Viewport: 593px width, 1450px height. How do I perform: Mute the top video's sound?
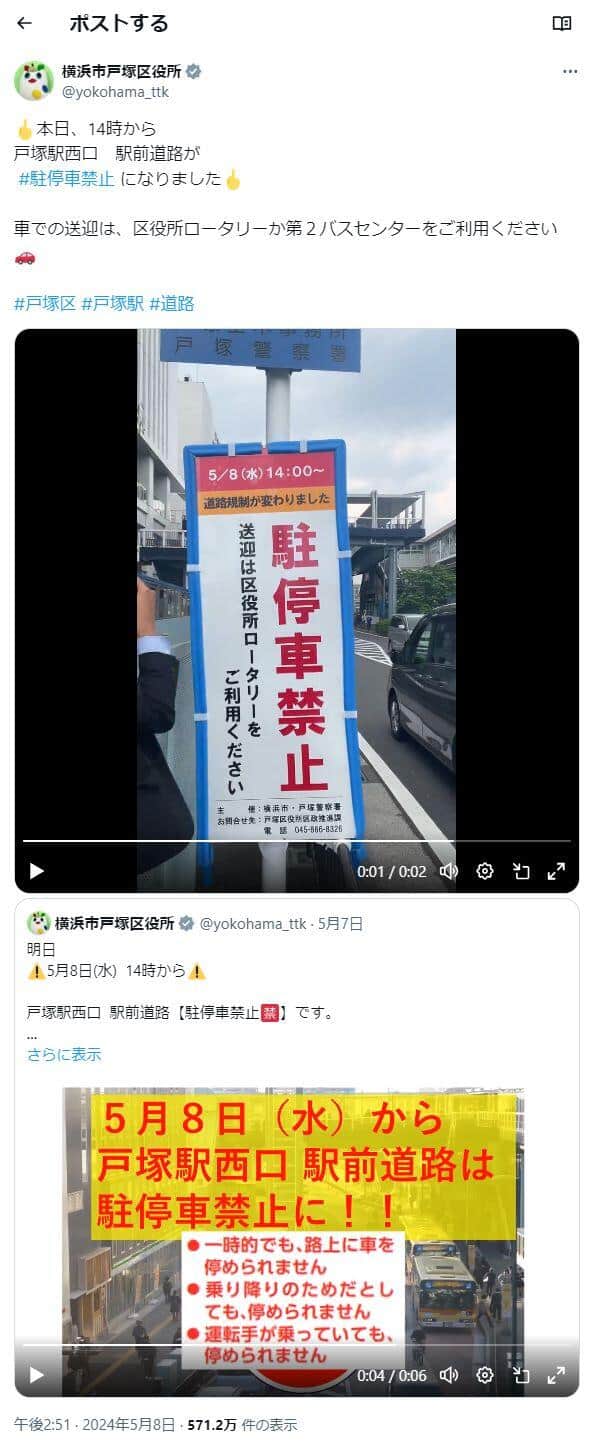pos(449,871)
